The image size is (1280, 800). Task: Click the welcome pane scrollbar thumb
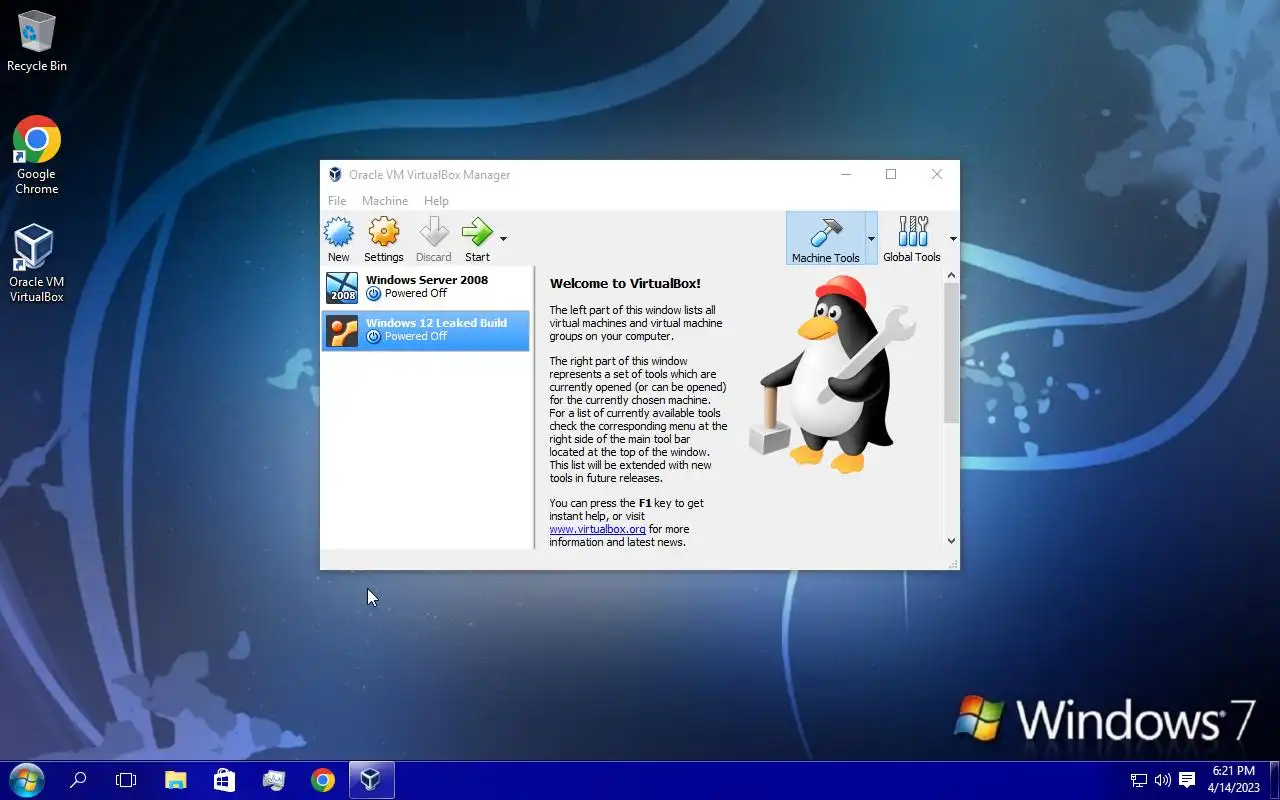pos(951,352)
